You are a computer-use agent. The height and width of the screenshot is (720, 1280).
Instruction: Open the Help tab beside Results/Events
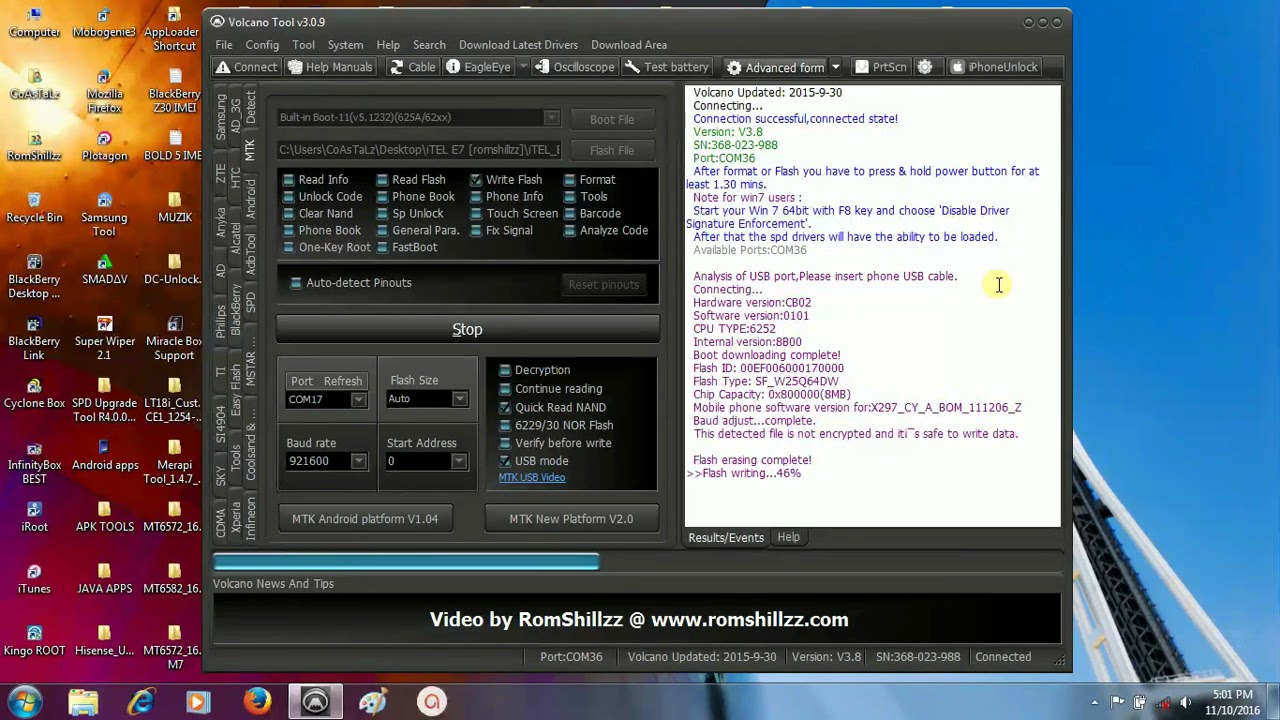pyautogui.click(x=788, y=538)
